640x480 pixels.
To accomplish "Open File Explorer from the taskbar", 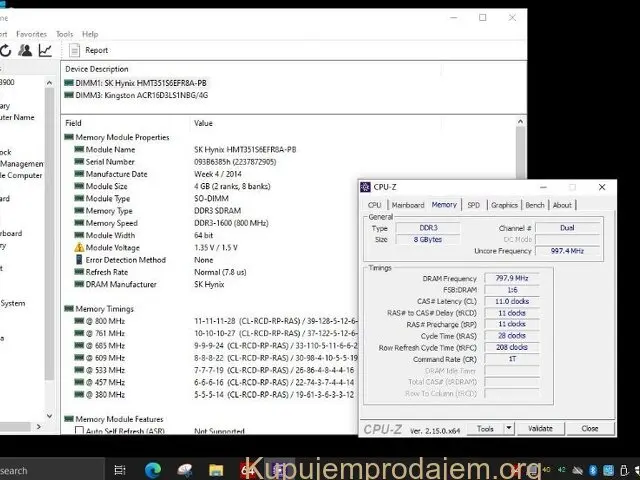I will pyautogui.click(x=216, y=469).
